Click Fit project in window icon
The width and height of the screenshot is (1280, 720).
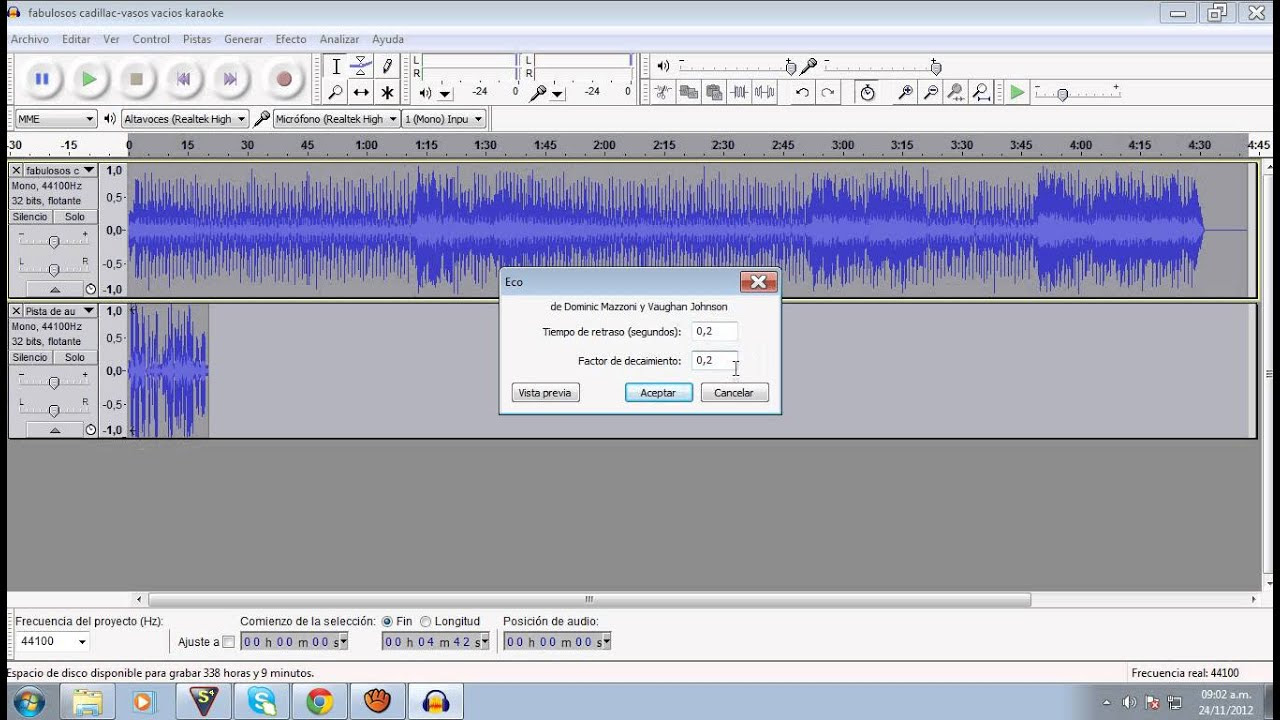coord(982,92)
